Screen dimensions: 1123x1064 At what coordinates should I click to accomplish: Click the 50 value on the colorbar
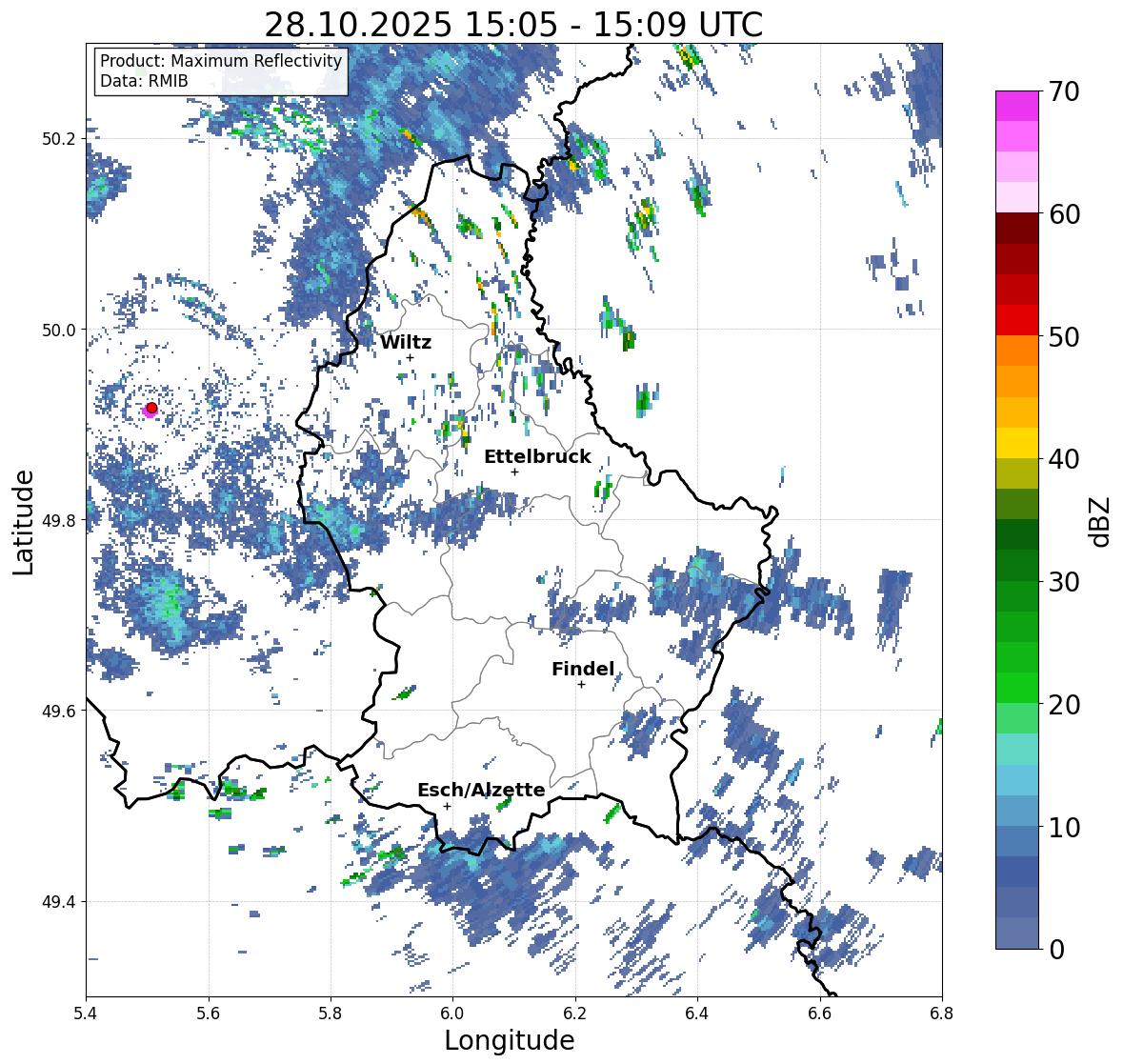tap(1064, 337)
